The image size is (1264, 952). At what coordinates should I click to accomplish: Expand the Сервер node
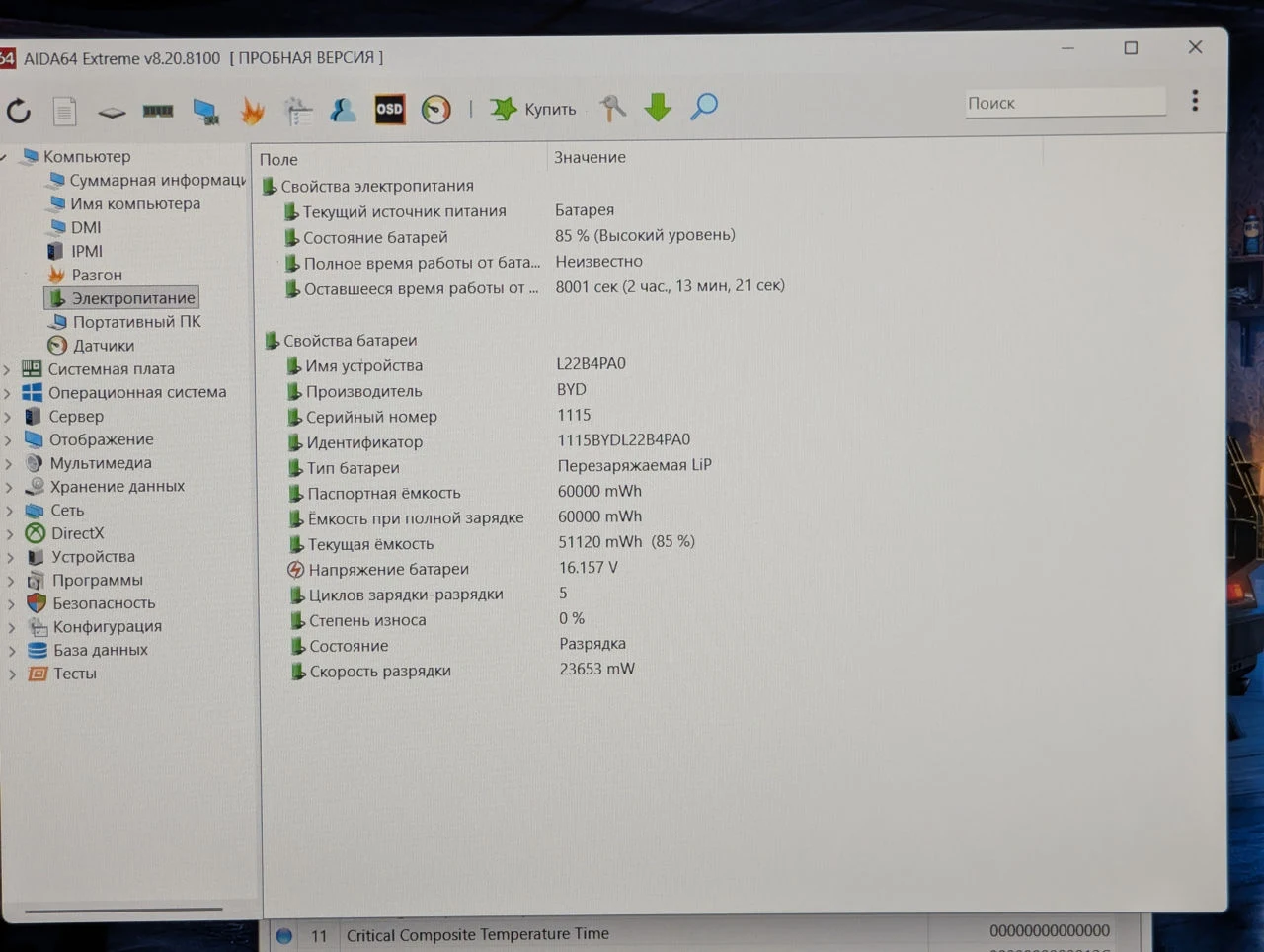coord(8,417)
